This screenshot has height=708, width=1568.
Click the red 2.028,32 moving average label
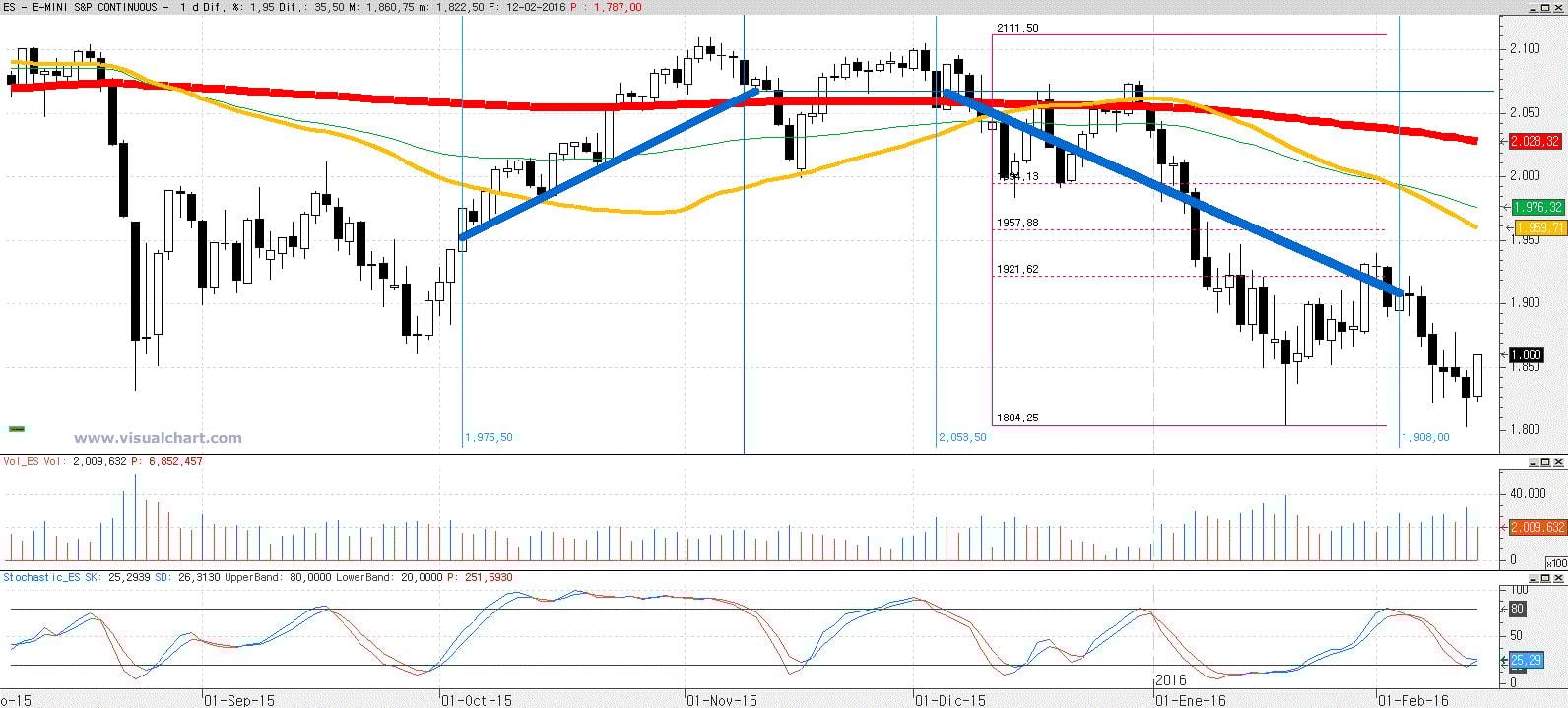[1536, 142]
